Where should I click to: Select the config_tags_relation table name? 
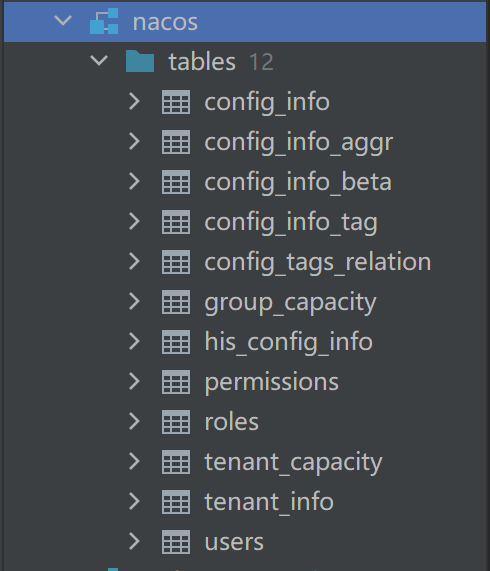pos(317,262)
